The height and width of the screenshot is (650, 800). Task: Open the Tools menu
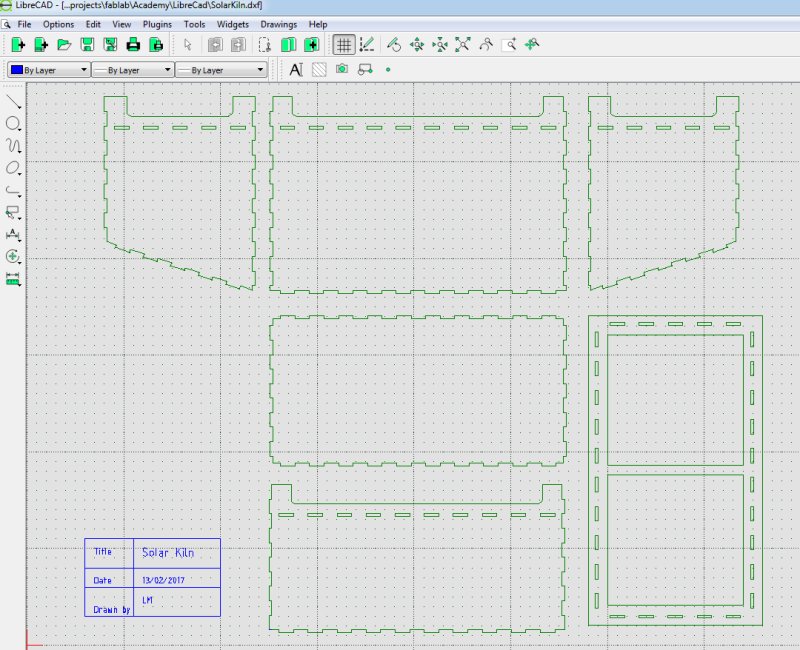(194, 24)
